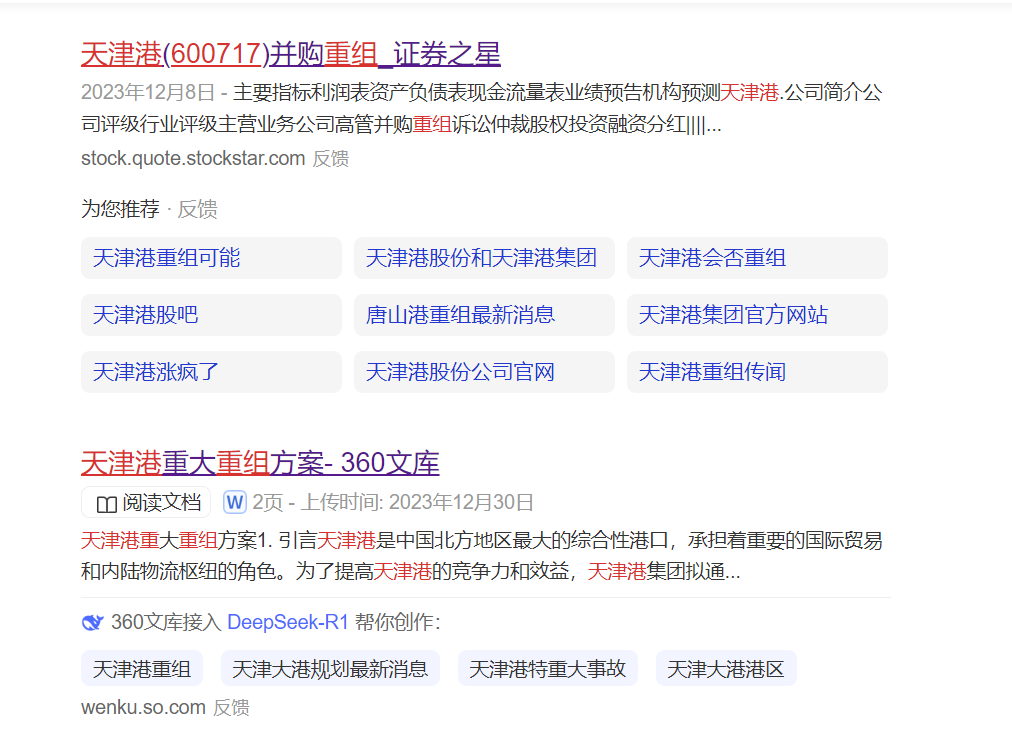Click the 天津港特重大事故 tag

[x=547, y=669]
